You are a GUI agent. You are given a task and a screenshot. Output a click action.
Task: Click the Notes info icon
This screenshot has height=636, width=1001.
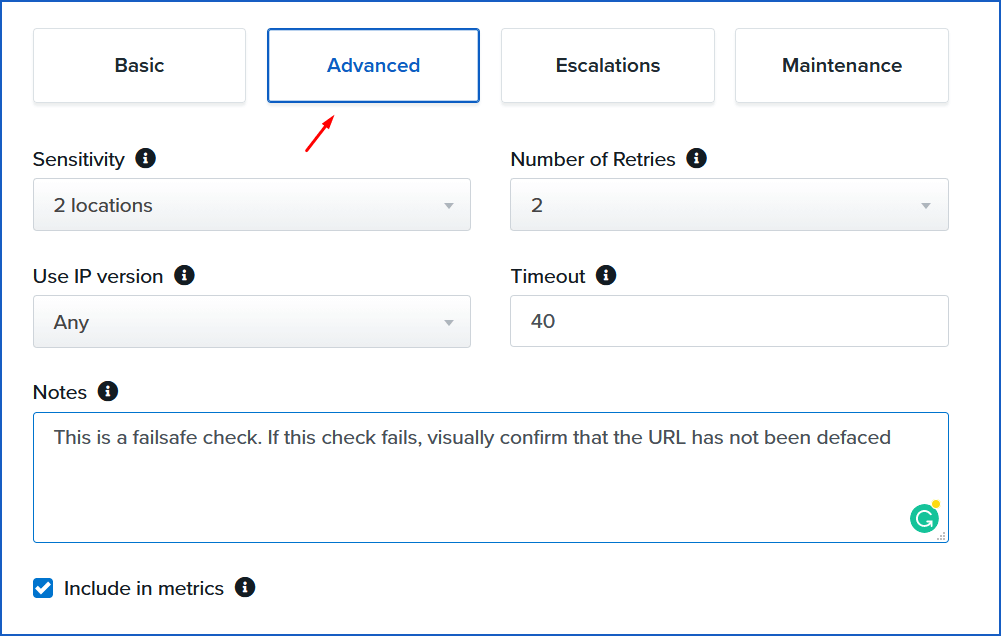(108, 391)
